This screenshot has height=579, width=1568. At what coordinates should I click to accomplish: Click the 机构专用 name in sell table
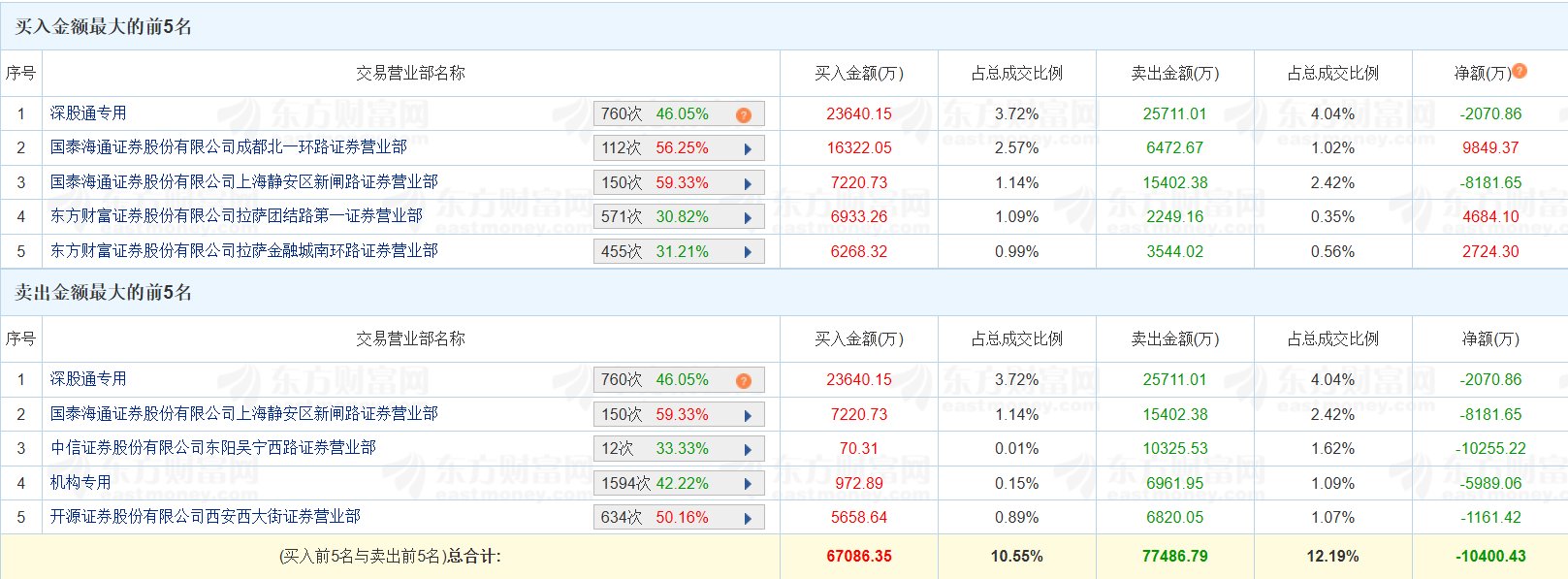(80, 483)
